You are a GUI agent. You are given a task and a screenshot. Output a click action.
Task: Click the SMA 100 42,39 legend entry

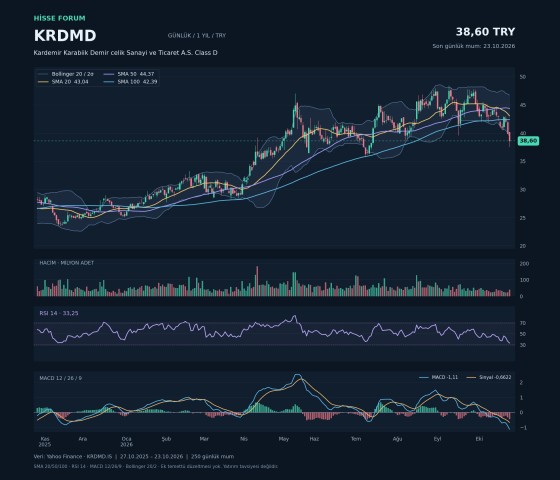pos(131,82)
